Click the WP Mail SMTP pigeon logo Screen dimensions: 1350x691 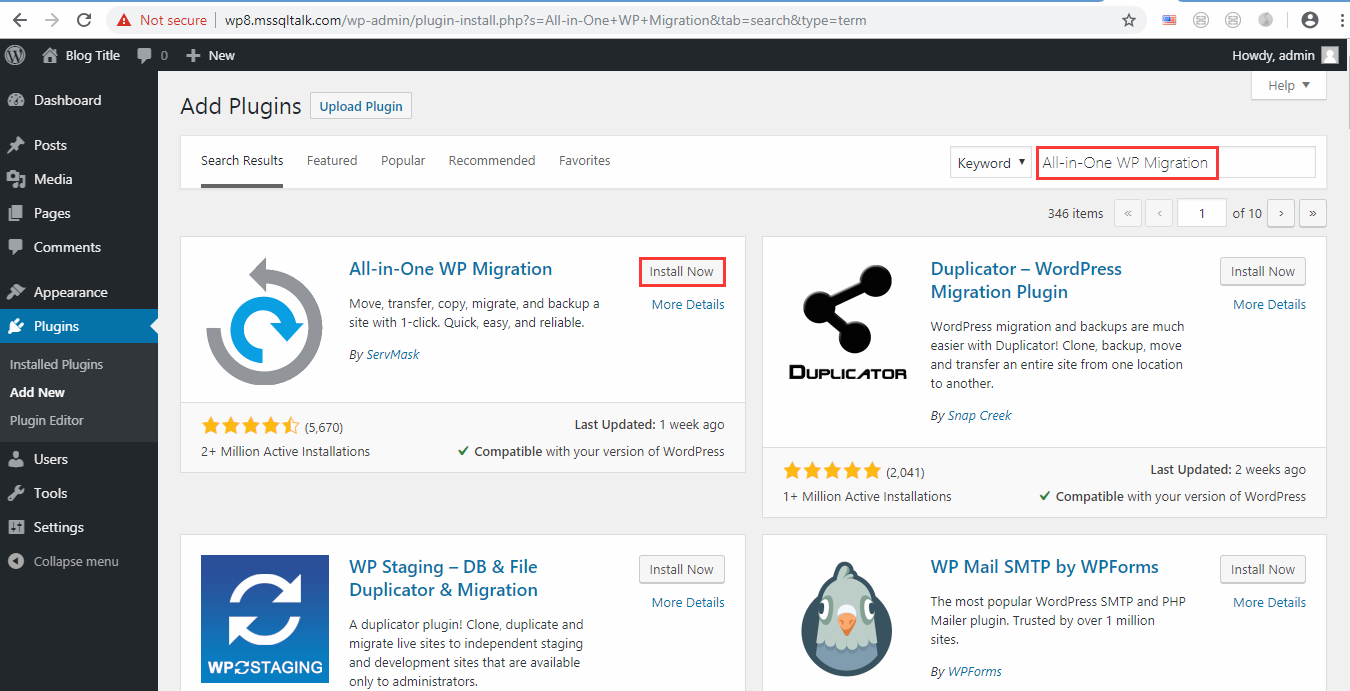847,619
